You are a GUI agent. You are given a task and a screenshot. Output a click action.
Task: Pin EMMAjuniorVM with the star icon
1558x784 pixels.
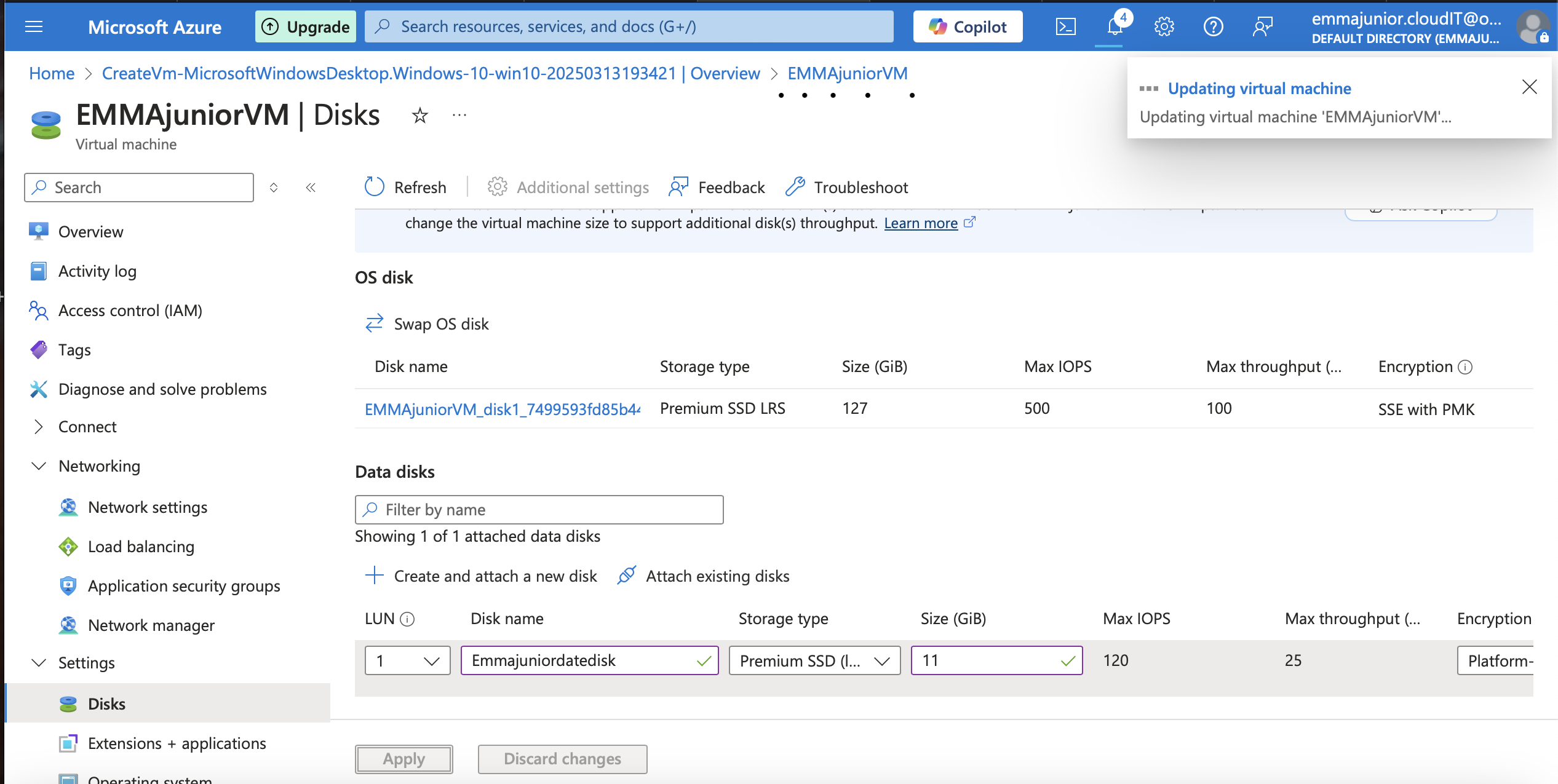click(x=419, y=116)
